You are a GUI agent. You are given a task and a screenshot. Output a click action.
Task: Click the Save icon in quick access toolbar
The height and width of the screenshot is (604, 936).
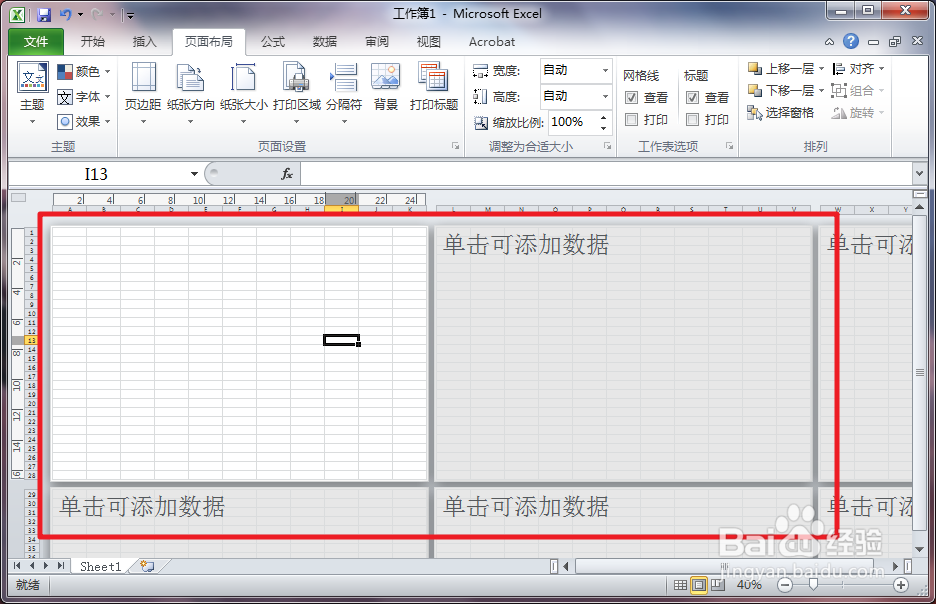point(44,15)
